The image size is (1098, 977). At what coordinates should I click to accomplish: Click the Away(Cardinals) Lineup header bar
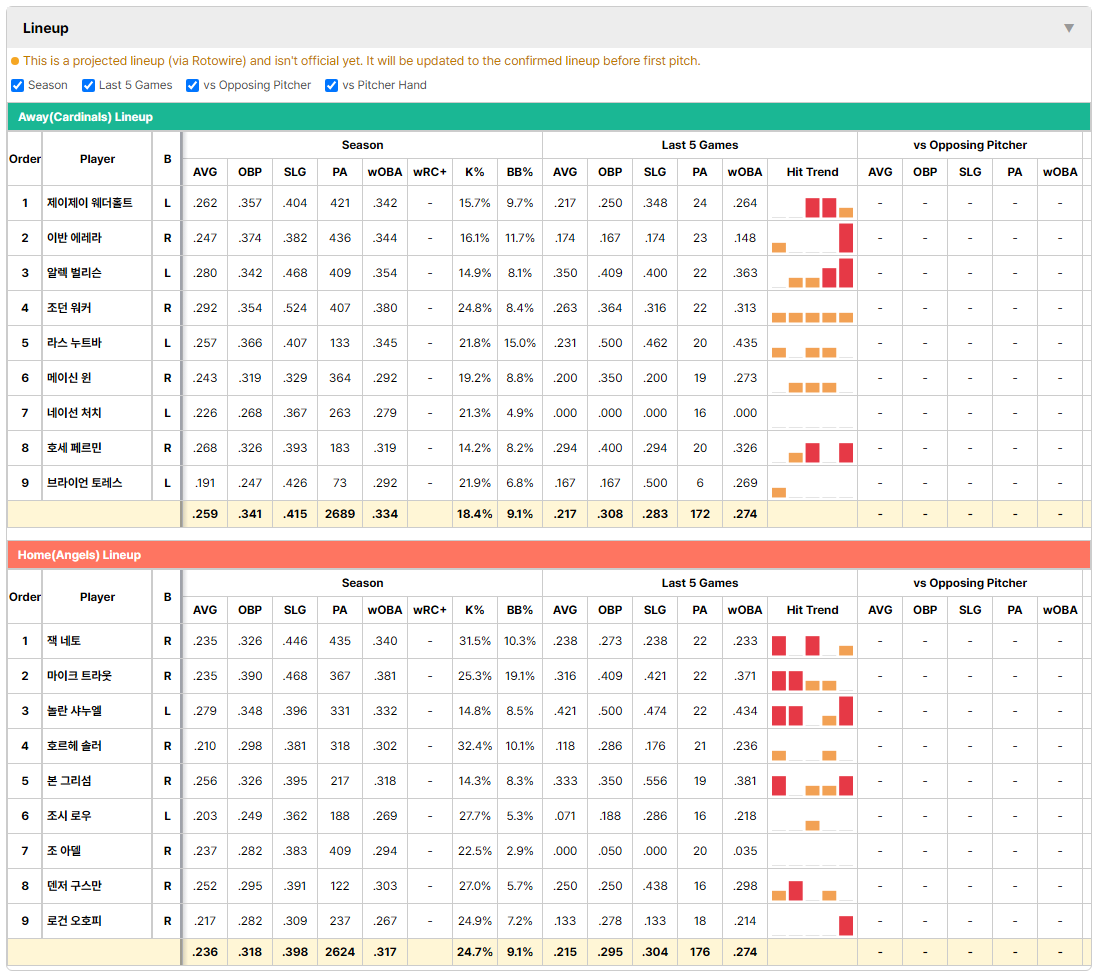click(549, 117)
